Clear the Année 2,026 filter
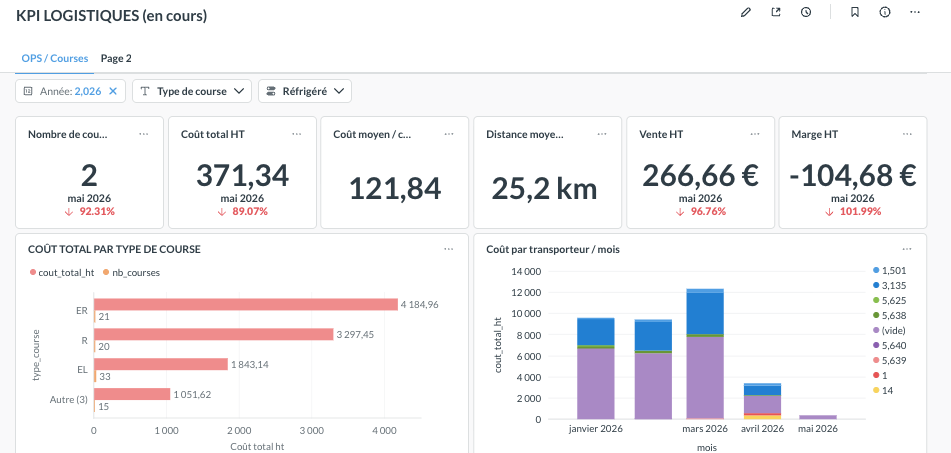The height and width of the screenshot is (453, 951). point(113,91)
